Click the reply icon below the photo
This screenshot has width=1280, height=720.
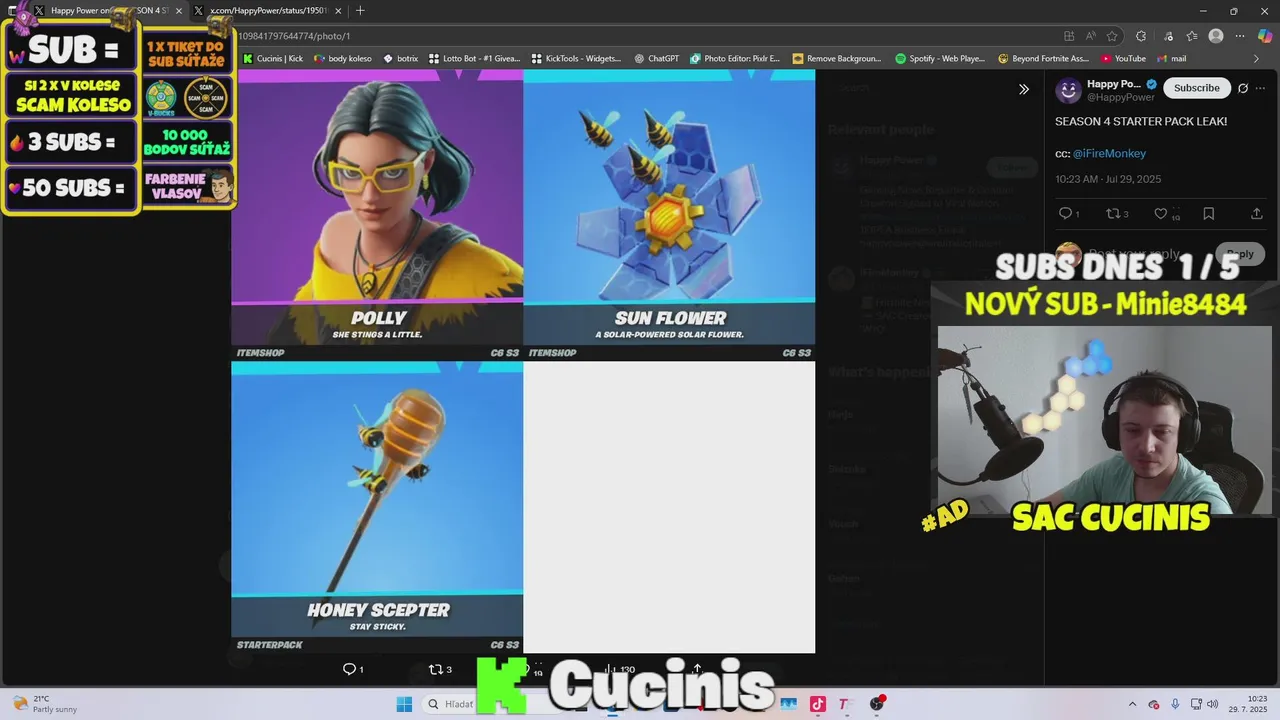coord(350,669)
